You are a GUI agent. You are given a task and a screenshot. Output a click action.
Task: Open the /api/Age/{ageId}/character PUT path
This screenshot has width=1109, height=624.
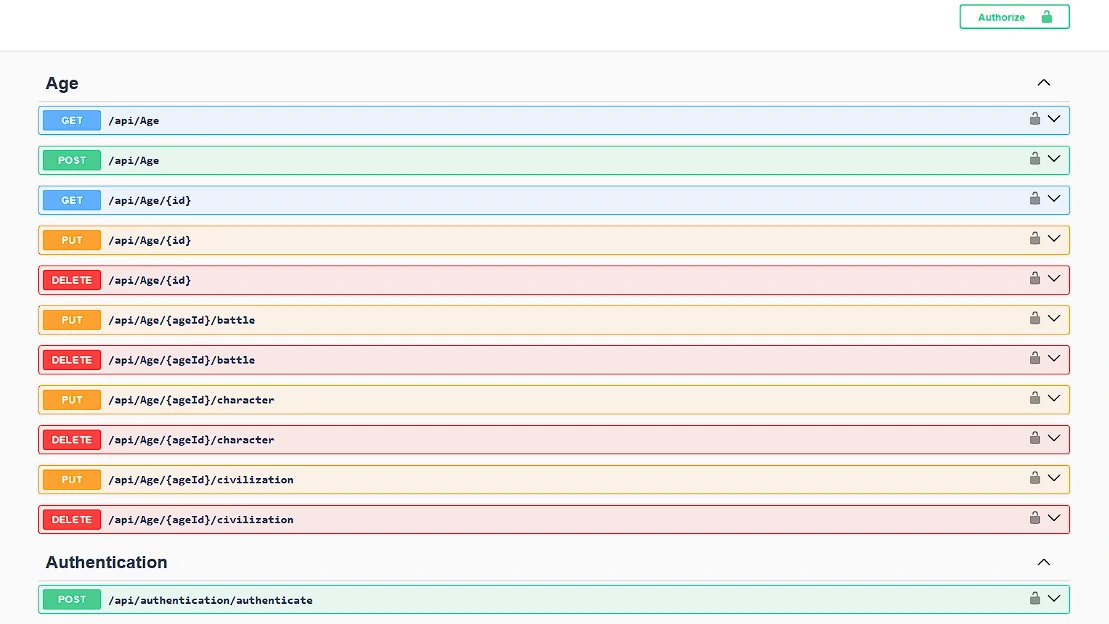pyautogui.click(x=191, y=400)
